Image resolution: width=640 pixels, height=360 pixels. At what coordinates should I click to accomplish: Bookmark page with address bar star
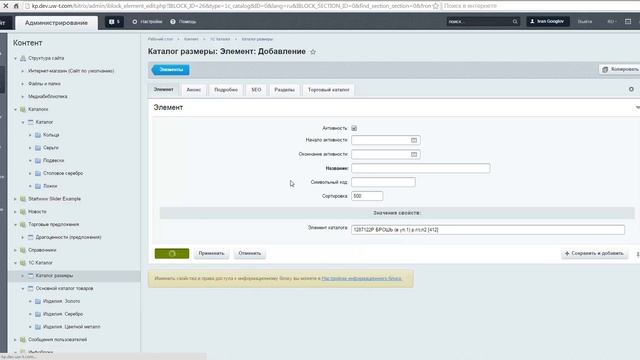[436, 6]
